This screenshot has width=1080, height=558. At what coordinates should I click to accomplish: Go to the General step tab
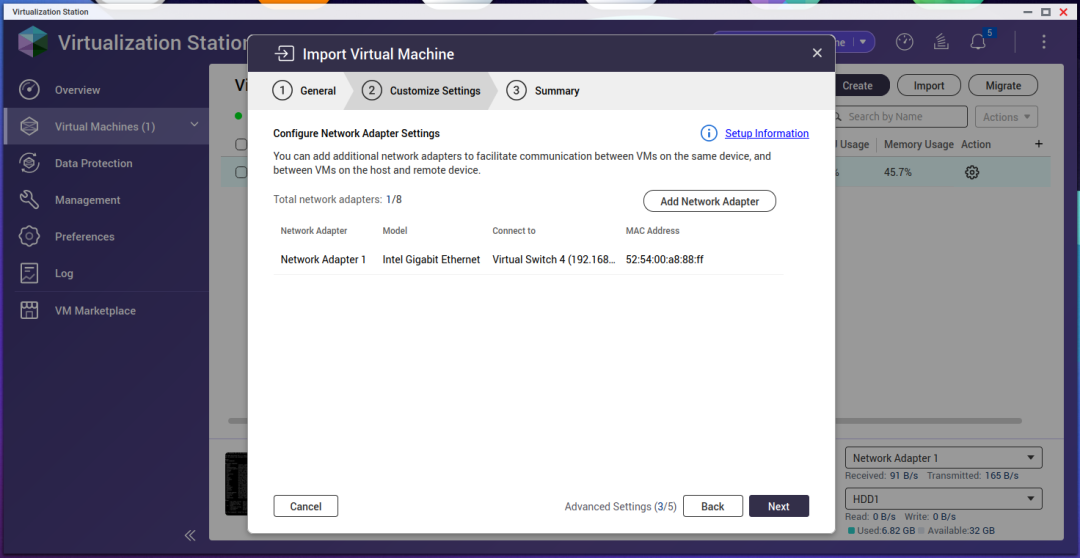coord(304,91)
